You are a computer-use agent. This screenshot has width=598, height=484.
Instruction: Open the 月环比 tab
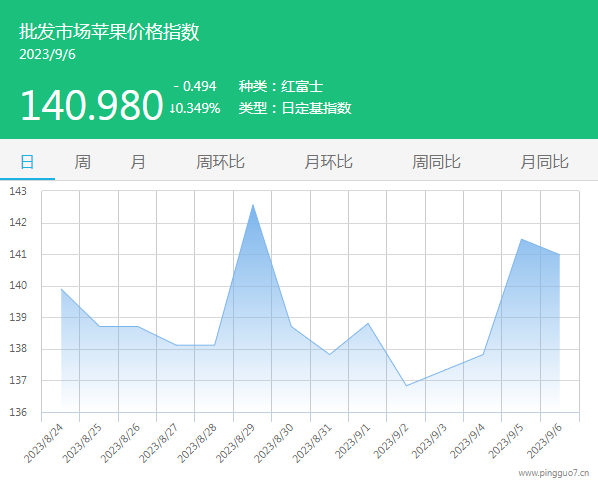[328, 162]
